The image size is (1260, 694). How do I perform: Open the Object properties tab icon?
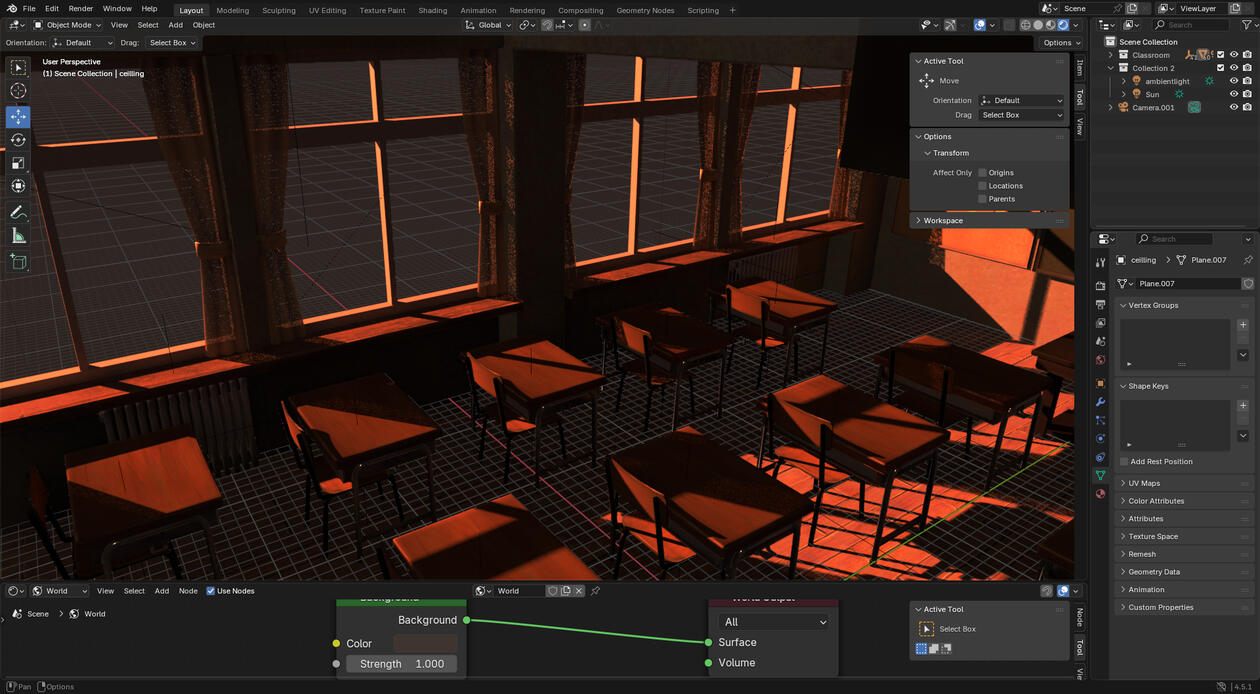[x=1101, y=383]
